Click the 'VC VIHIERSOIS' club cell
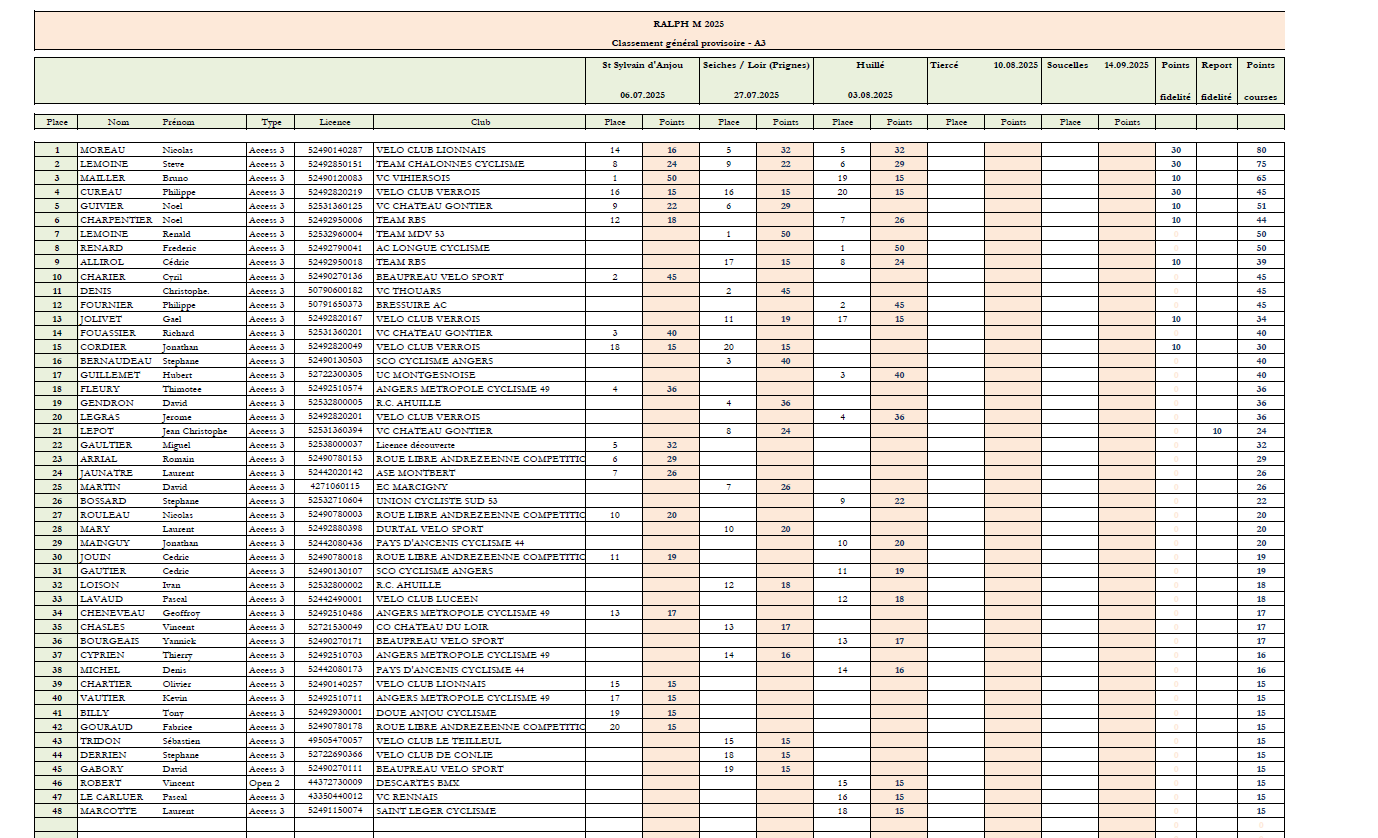The height and width of the screenshot is (838, 1378). click(x=412, y=178)
